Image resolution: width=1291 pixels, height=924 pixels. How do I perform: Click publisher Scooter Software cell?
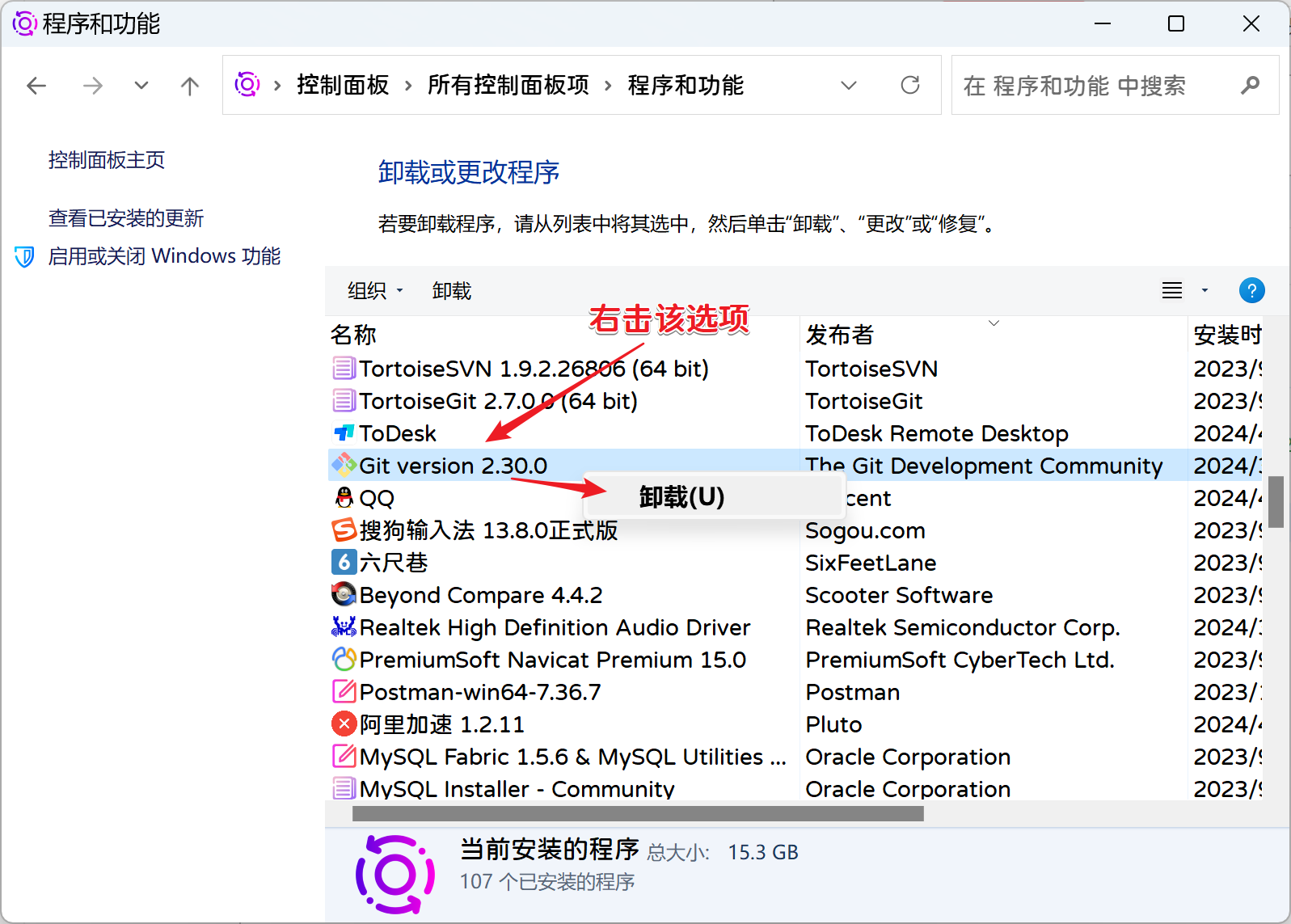point(899,595)
